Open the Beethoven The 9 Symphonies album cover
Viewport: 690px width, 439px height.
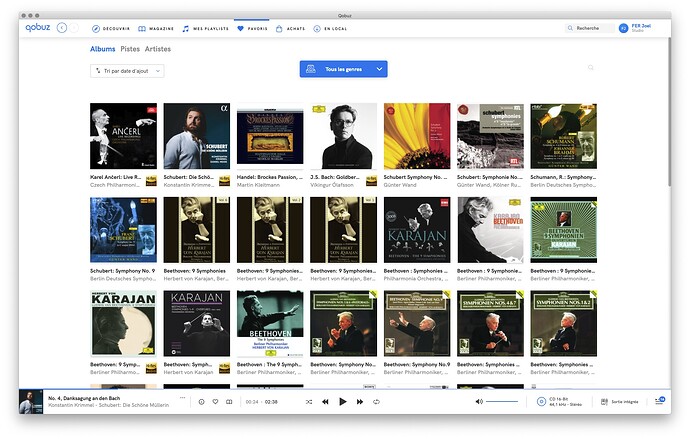click(x=270, y=323)
